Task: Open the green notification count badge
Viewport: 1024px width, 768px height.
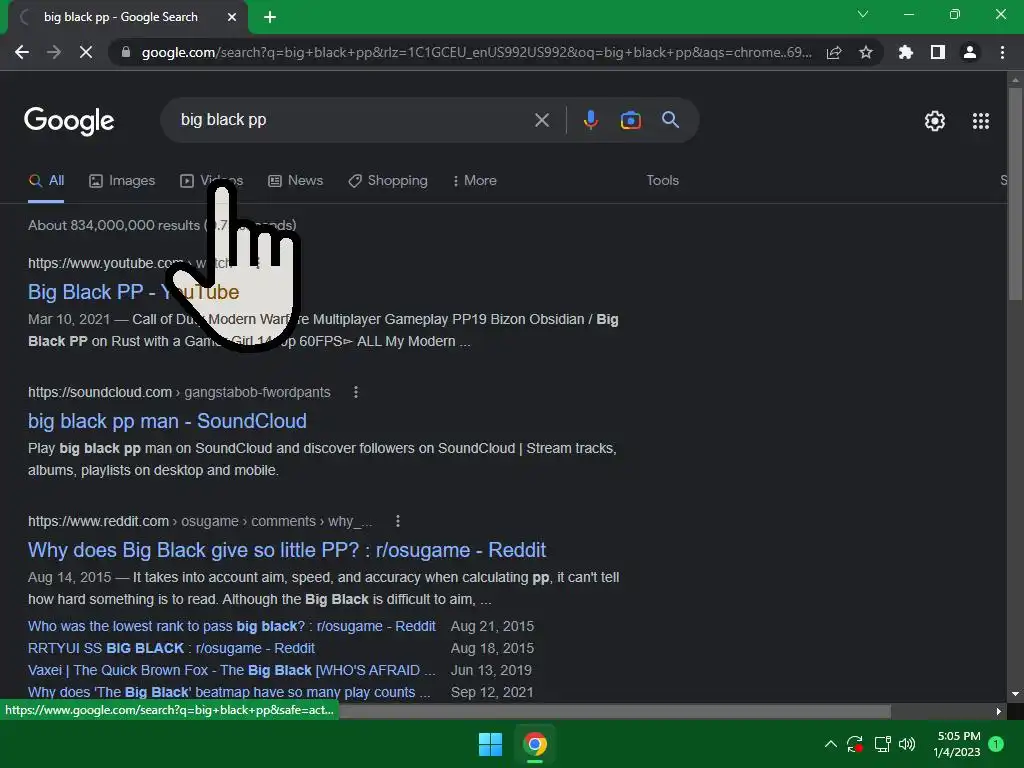Action: click(996, 744)
